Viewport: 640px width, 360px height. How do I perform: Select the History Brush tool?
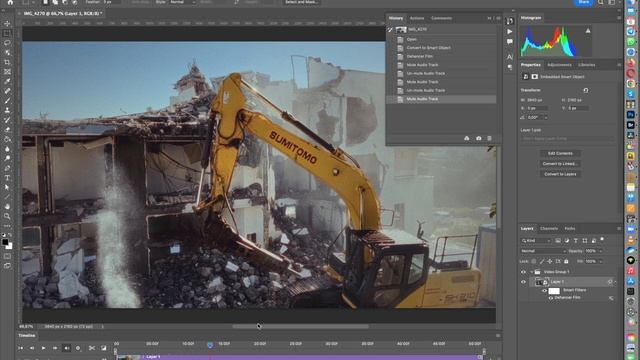coord(7,120)
